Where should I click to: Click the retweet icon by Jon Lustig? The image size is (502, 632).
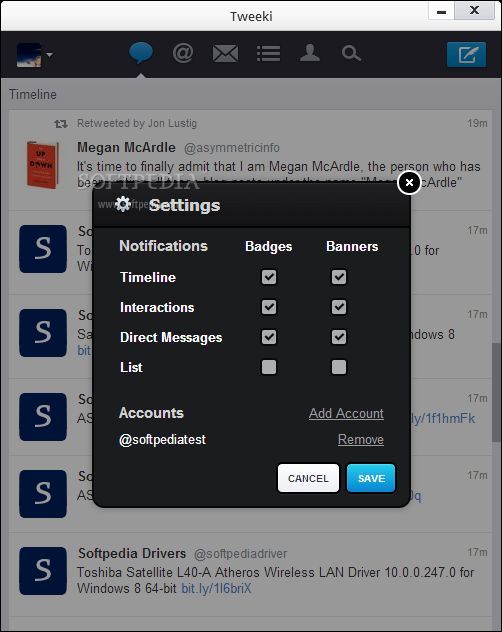click(61, 124)
